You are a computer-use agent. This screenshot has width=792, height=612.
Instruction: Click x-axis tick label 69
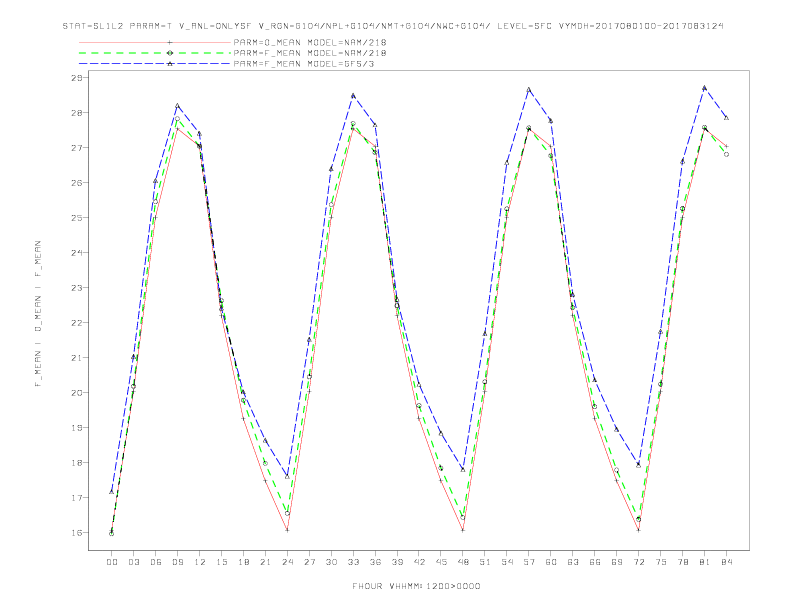[617, 562]
